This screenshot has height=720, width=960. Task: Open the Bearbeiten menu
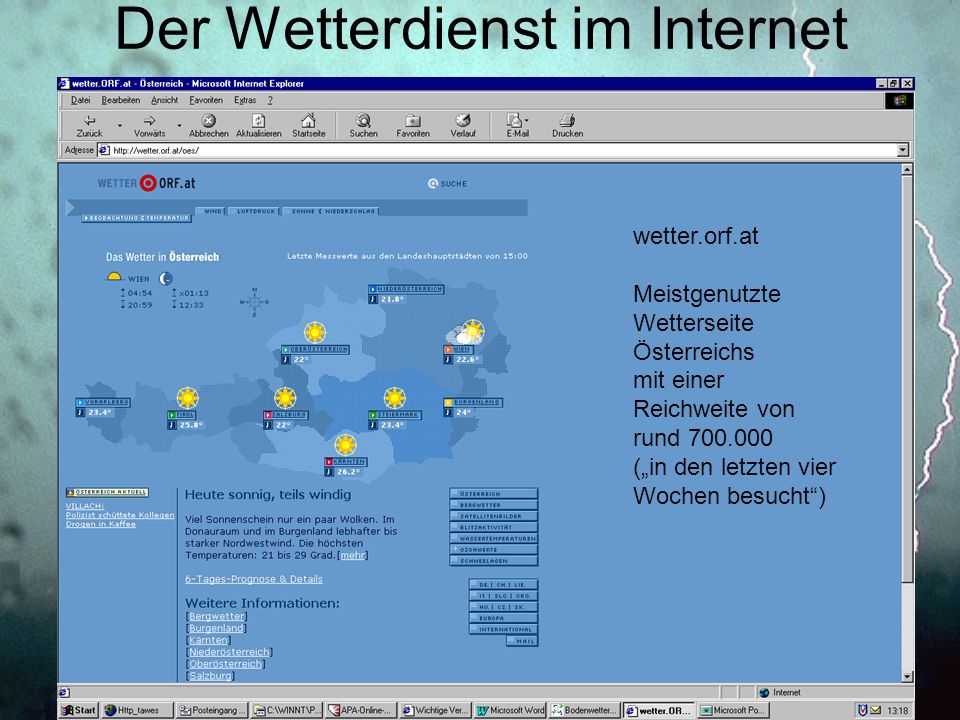[121, 100]
